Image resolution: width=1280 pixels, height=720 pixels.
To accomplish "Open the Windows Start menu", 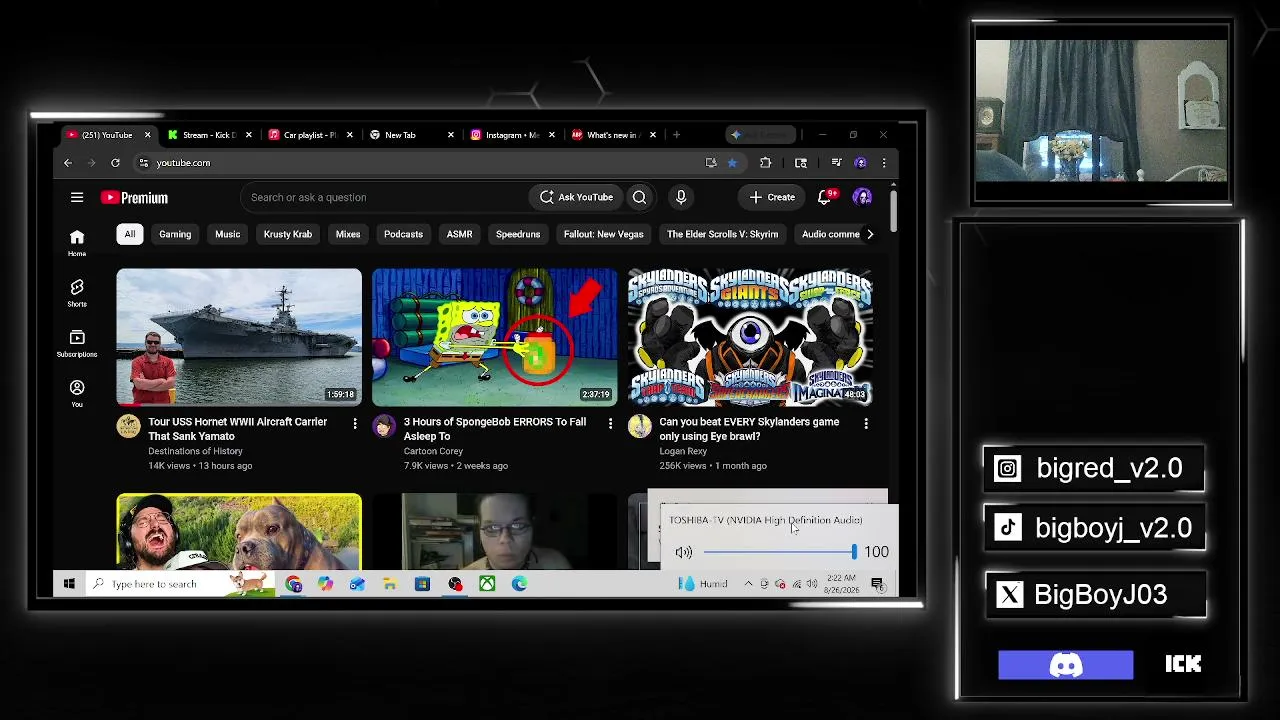I will tap(69, 584).
